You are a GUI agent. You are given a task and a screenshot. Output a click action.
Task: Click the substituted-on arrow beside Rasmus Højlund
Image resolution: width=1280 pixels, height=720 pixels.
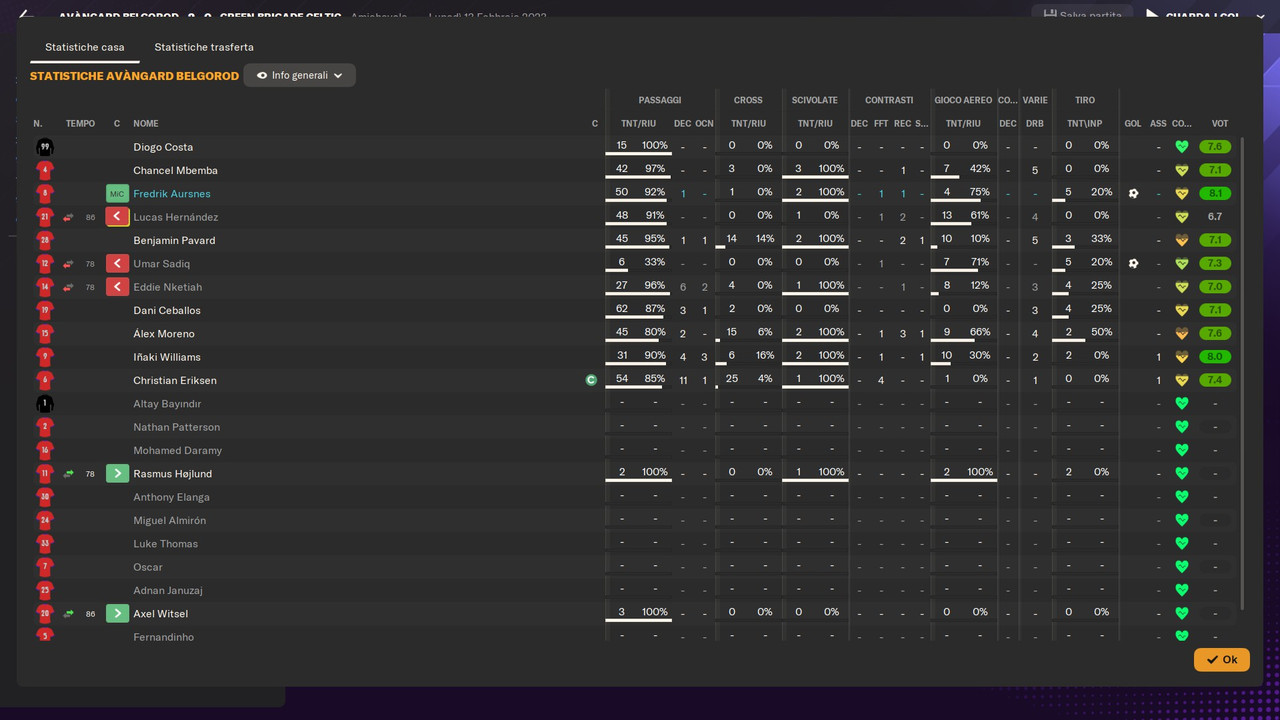coord(117,474)
